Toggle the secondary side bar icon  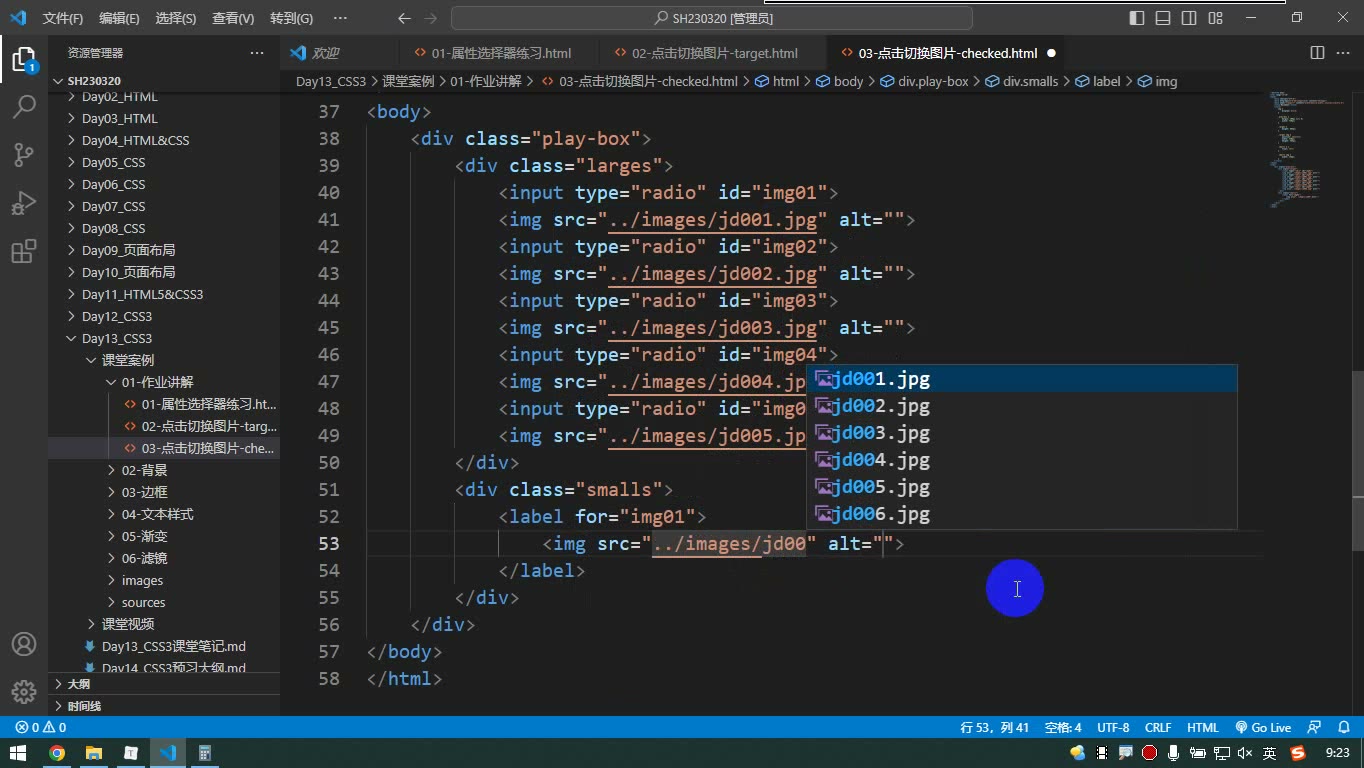coord(1189,18)
